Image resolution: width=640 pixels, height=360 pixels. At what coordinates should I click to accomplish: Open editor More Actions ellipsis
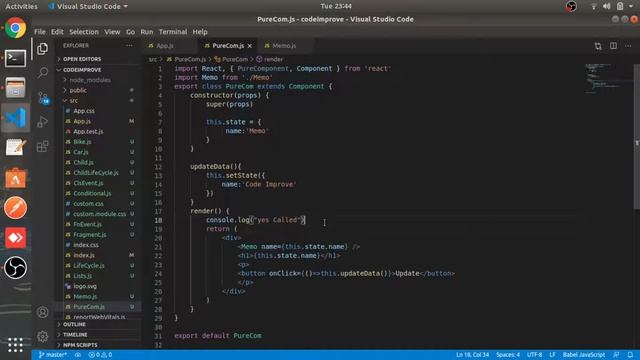(x=628, y=46)
